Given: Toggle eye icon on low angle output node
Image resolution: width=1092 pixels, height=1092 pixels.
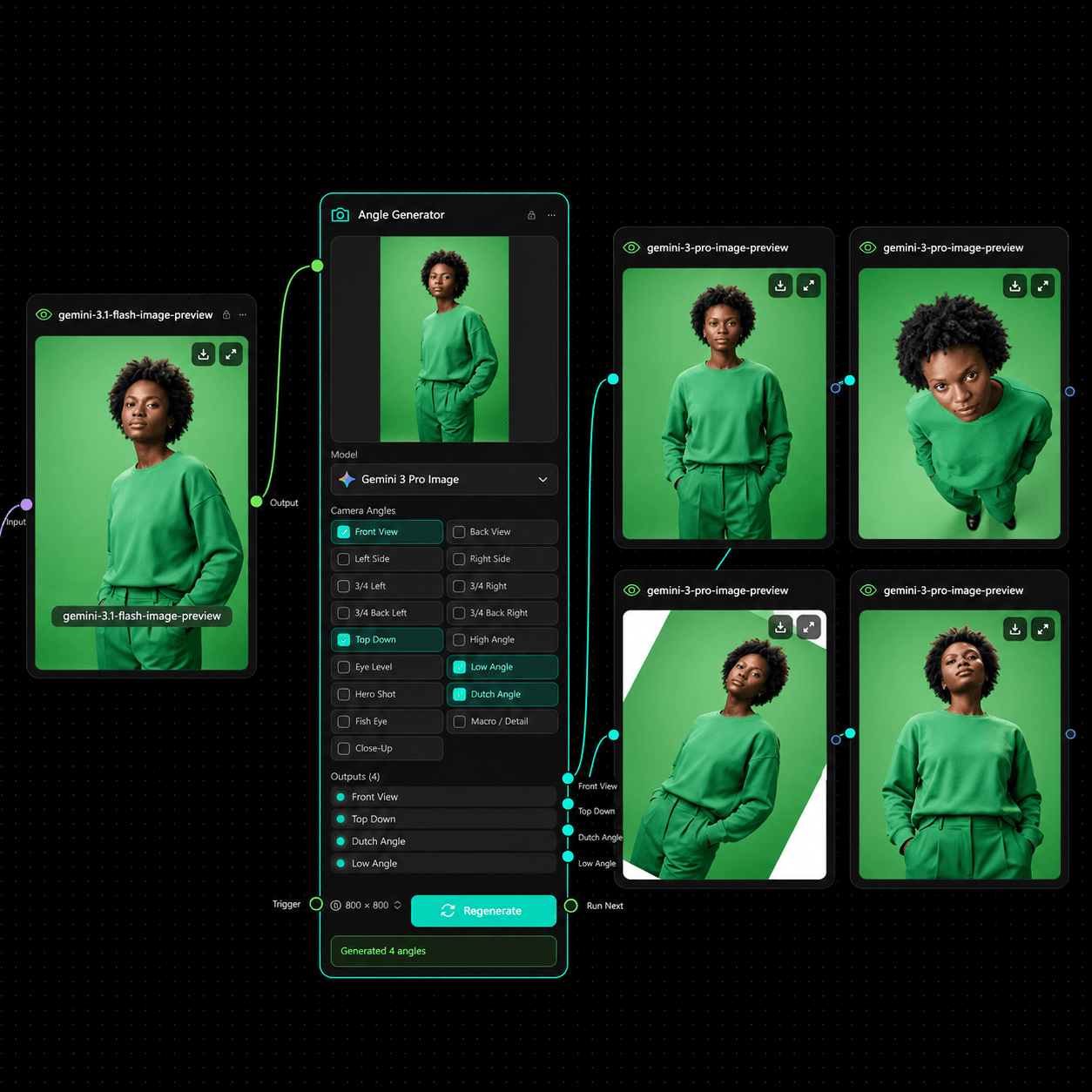Looking at the screenshot, I should coord(867,590).
